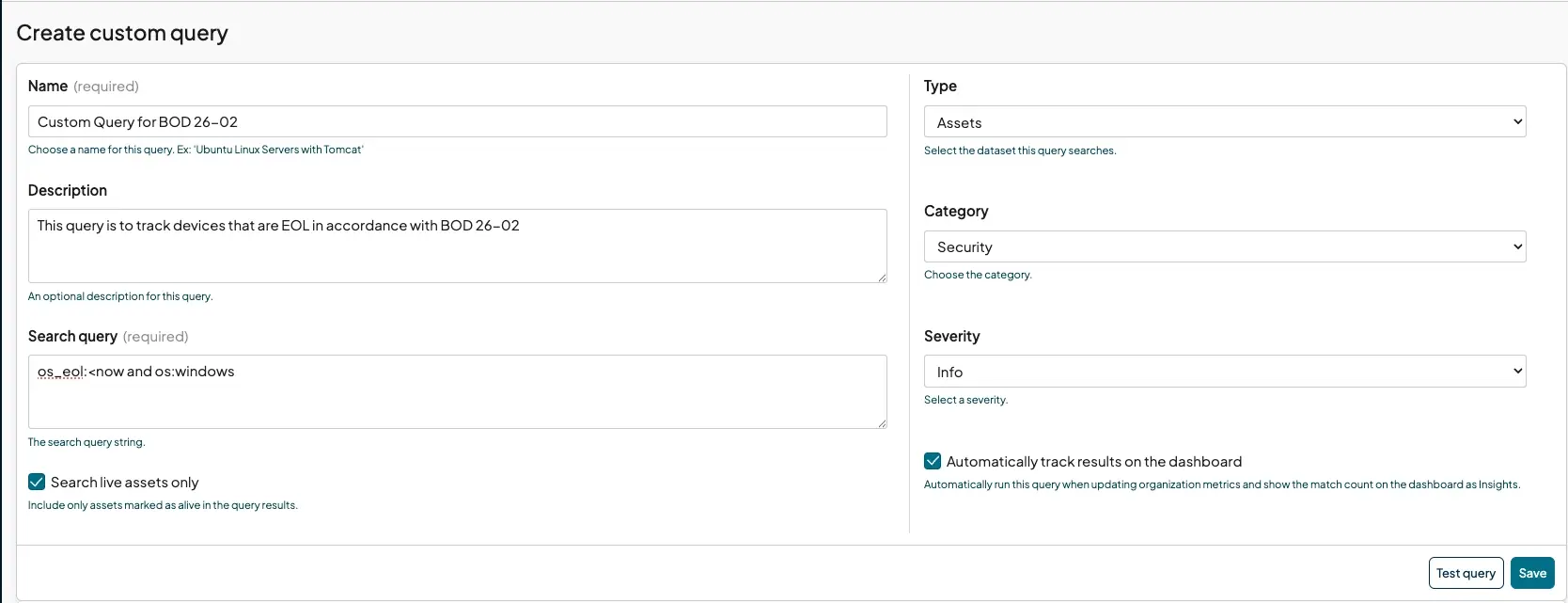This screenshot has width=1568, height=603.
Task: Click the Severity label heading
Action: click(x=951, y=337)
